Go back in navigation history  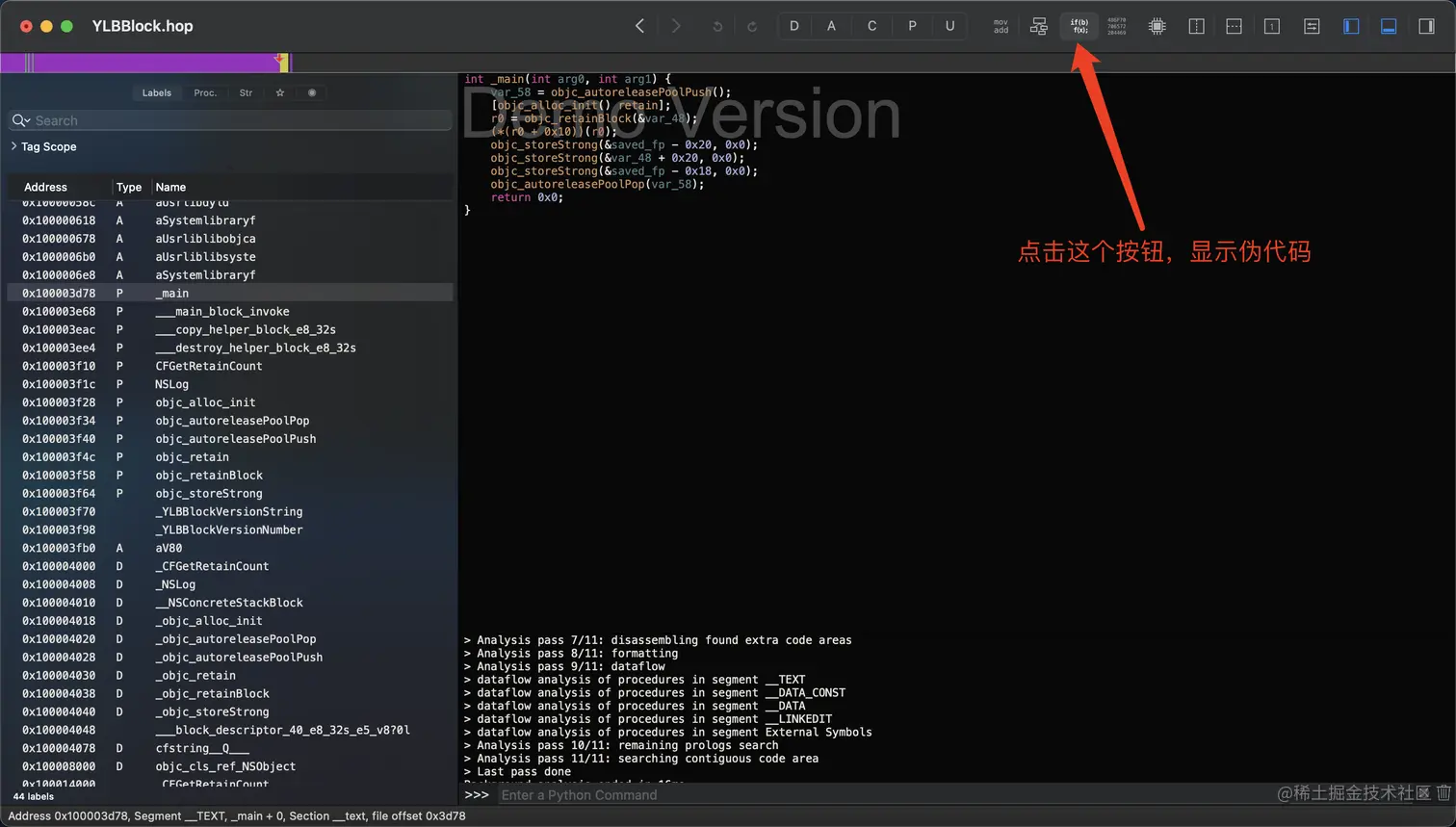tap(639, 26)
